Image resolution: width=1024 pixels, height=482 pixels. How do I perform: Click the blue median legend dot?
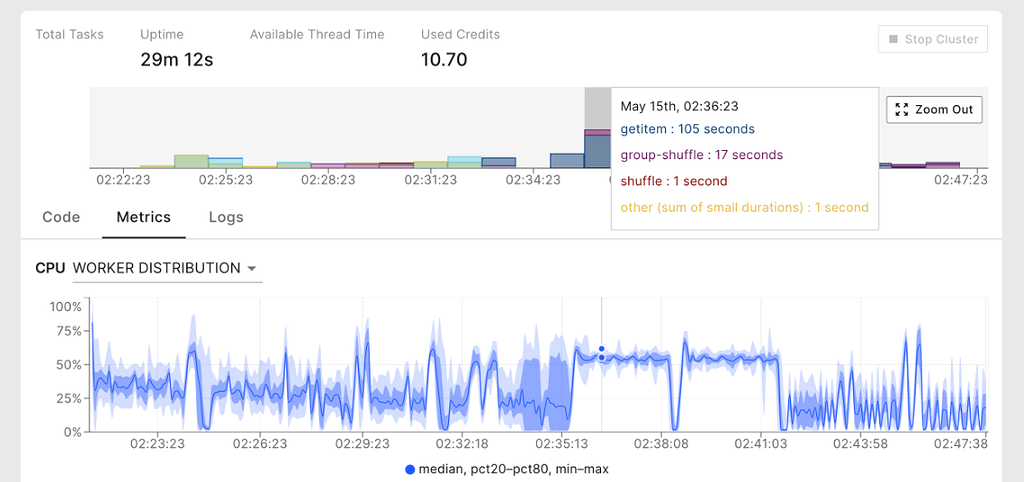410,469
